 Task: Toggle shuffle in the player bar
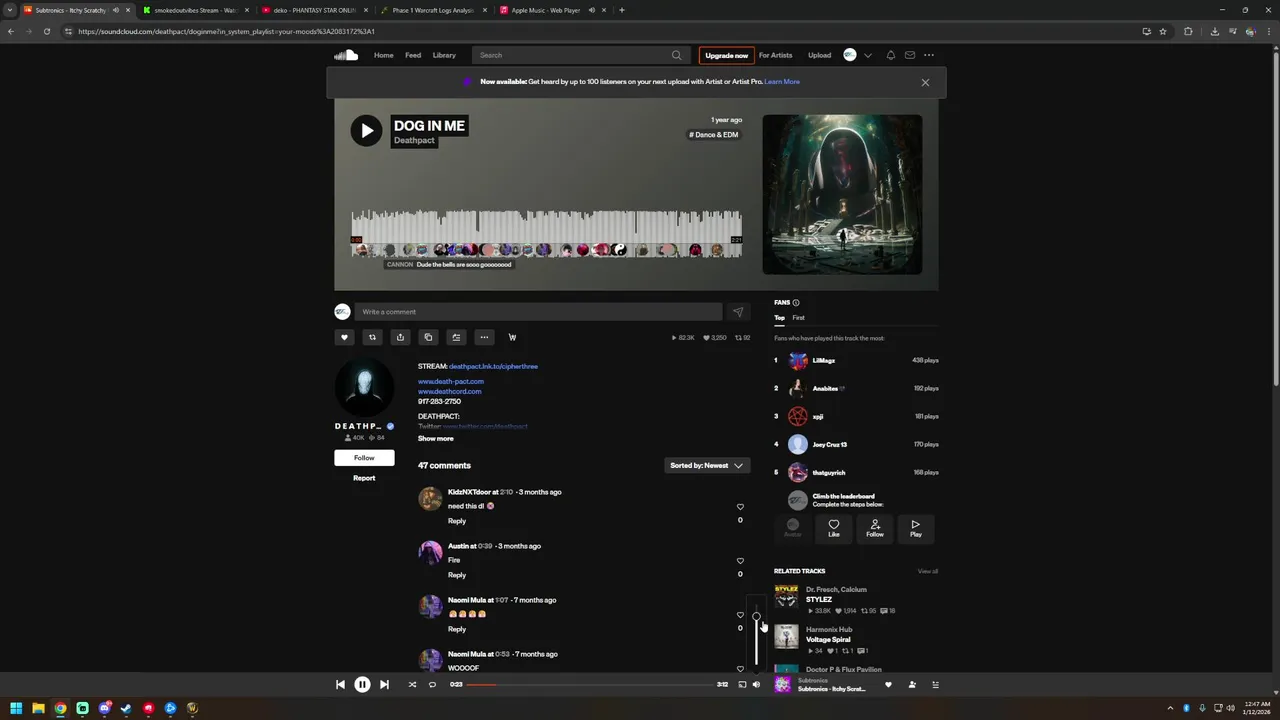pyautogui.click(x=412, y=685)
